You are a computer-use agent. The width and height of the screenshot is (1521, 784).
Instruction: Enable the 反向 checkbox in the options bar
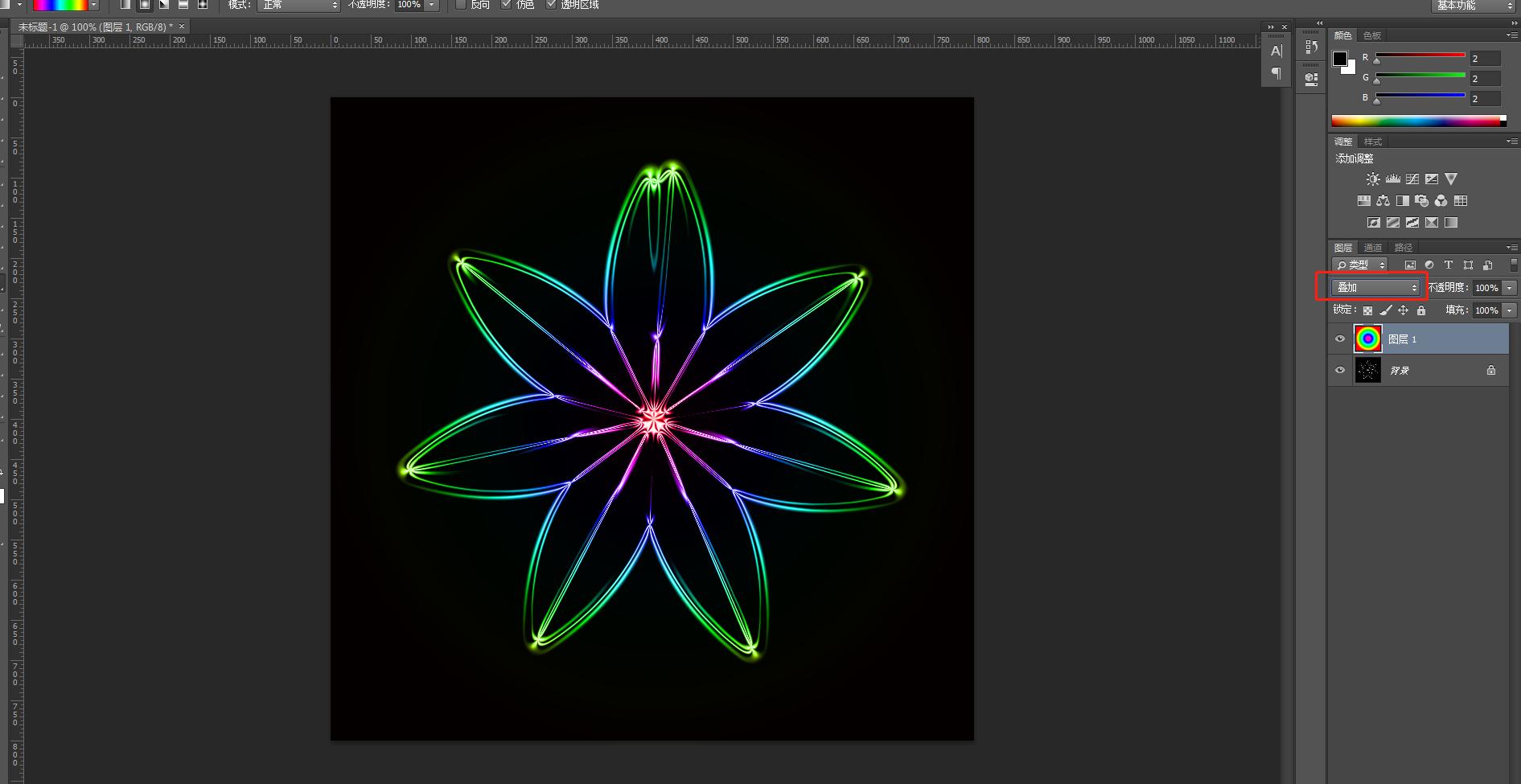coord(462,5)
